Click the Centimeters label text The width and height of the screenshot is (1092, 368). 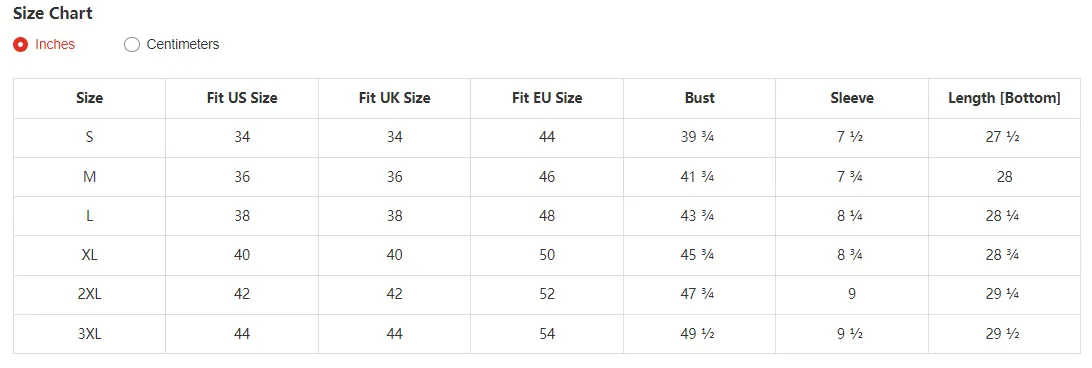pos(182,45)
